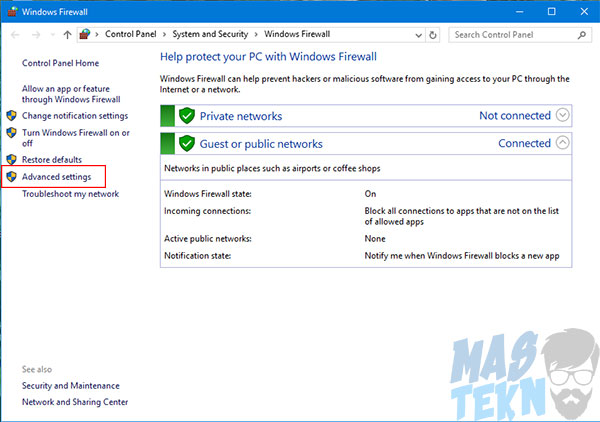Open Change notification settings
This screenshot has width=600, height=422.
coord(75,116)
